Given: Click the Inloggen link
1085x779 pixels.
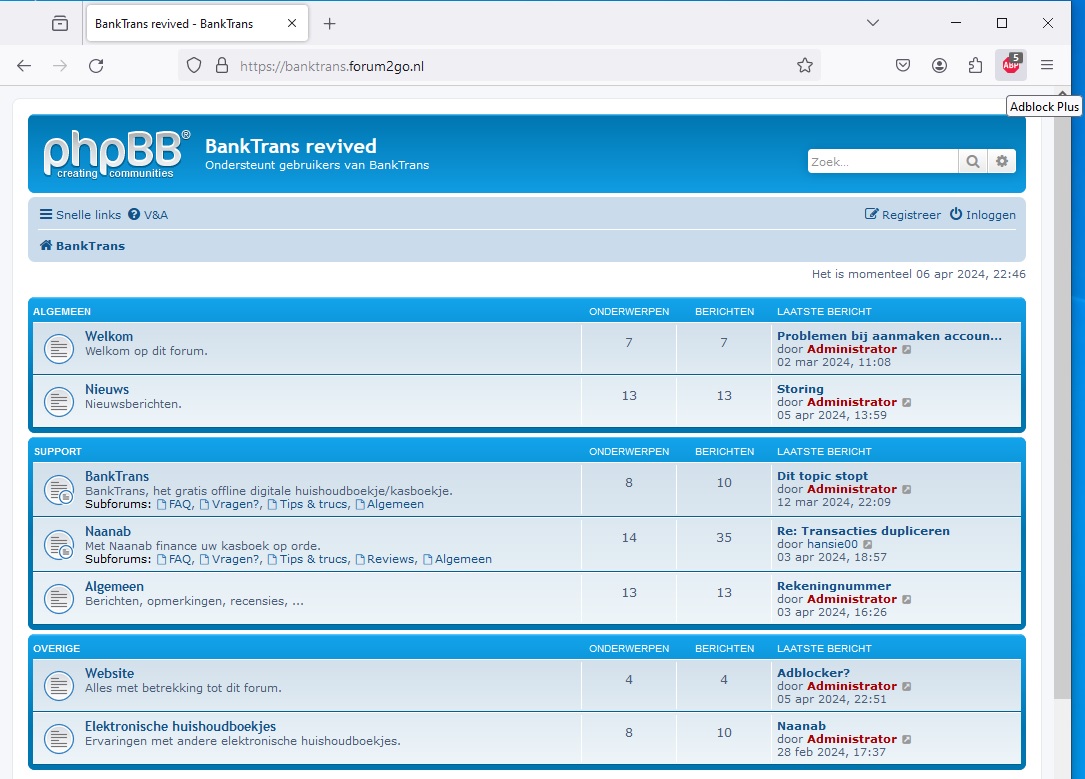Looking at the screenshot, I should [983, 215].
